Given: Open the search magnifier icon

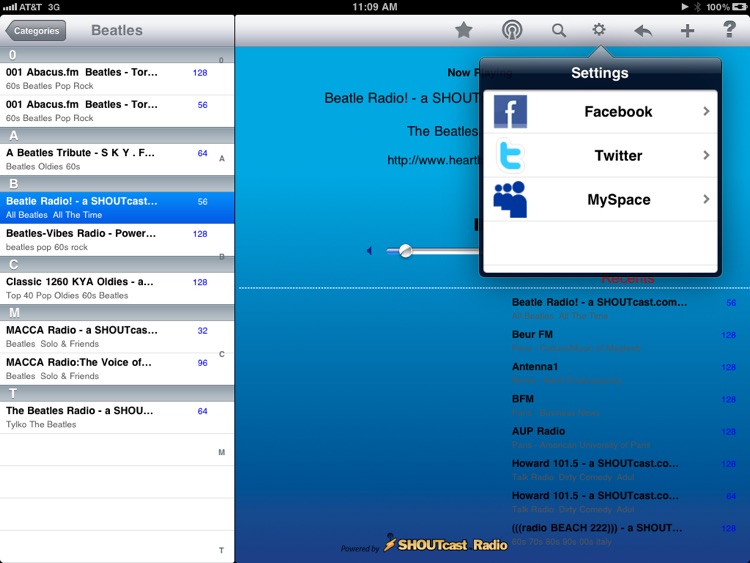Looking at the screenshot, I should point(558,31).
